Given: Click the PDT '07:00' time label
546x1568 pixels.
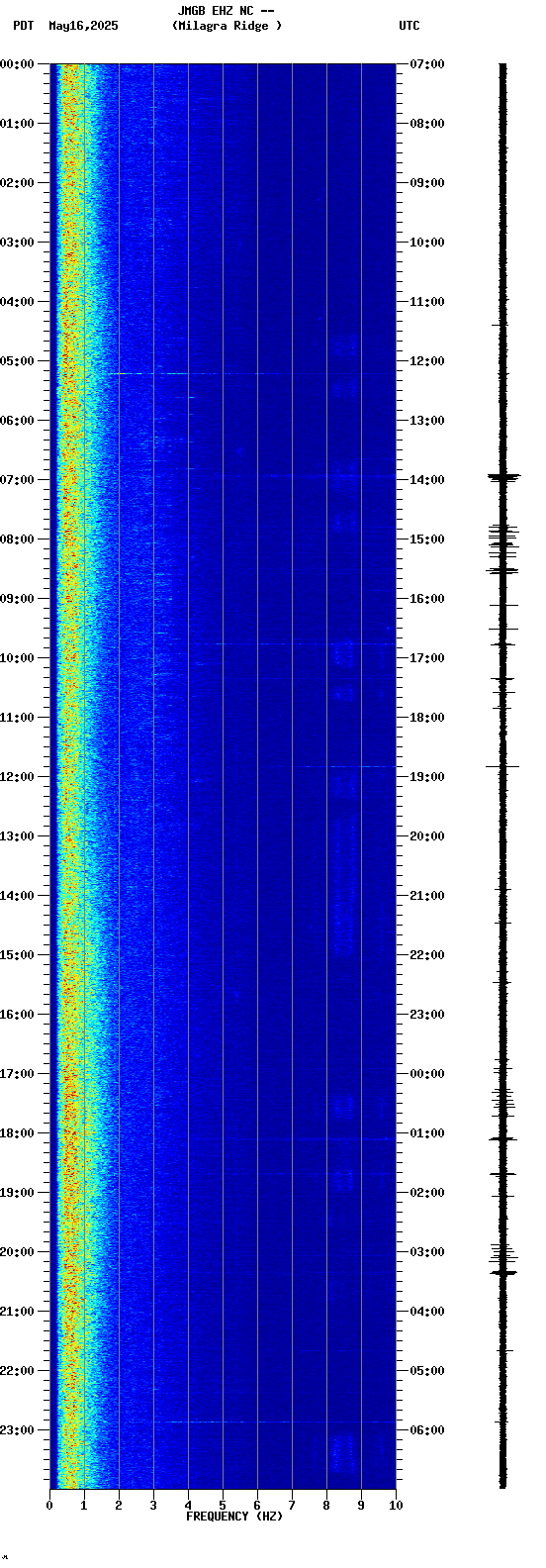Looking at the screenshot, I should tap(18, 480).
